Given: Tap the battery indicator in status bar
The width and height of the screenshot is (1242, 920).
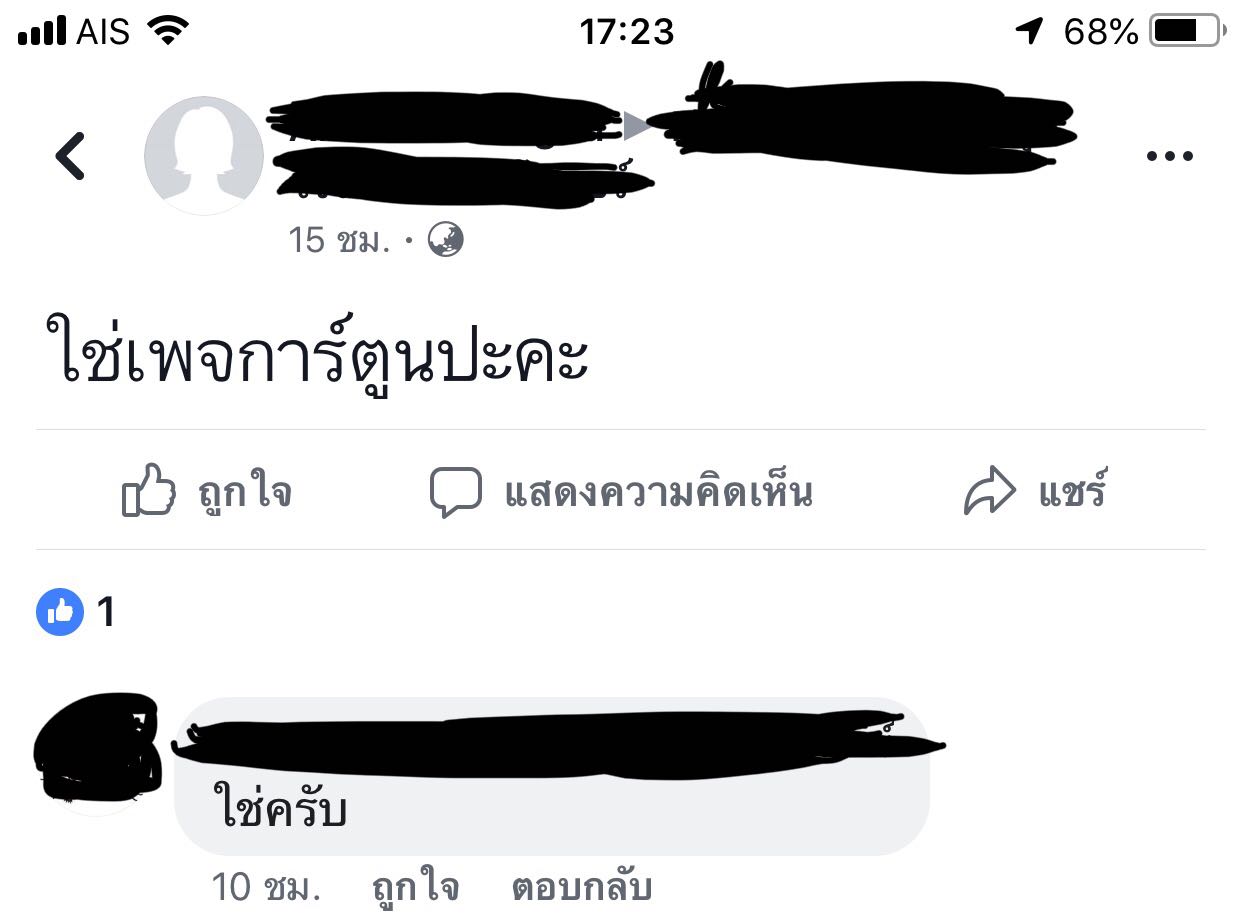Looking at the screenshot, I should click(x=1187, y=32).
